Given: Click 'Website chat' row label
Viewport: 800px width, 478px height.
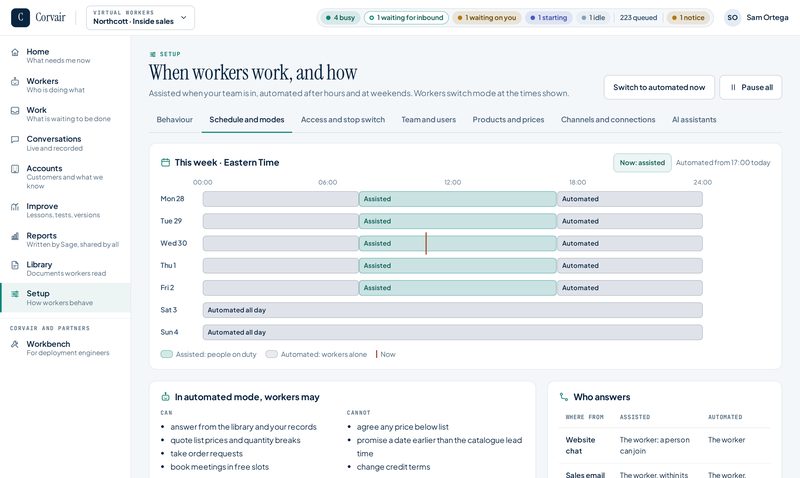Looking at the screenshot, I should click(x=580, y=445).
